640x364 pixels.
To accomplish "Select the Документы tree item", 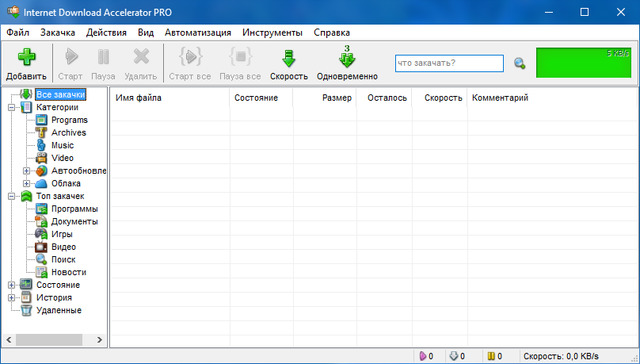I will point(74,222).
